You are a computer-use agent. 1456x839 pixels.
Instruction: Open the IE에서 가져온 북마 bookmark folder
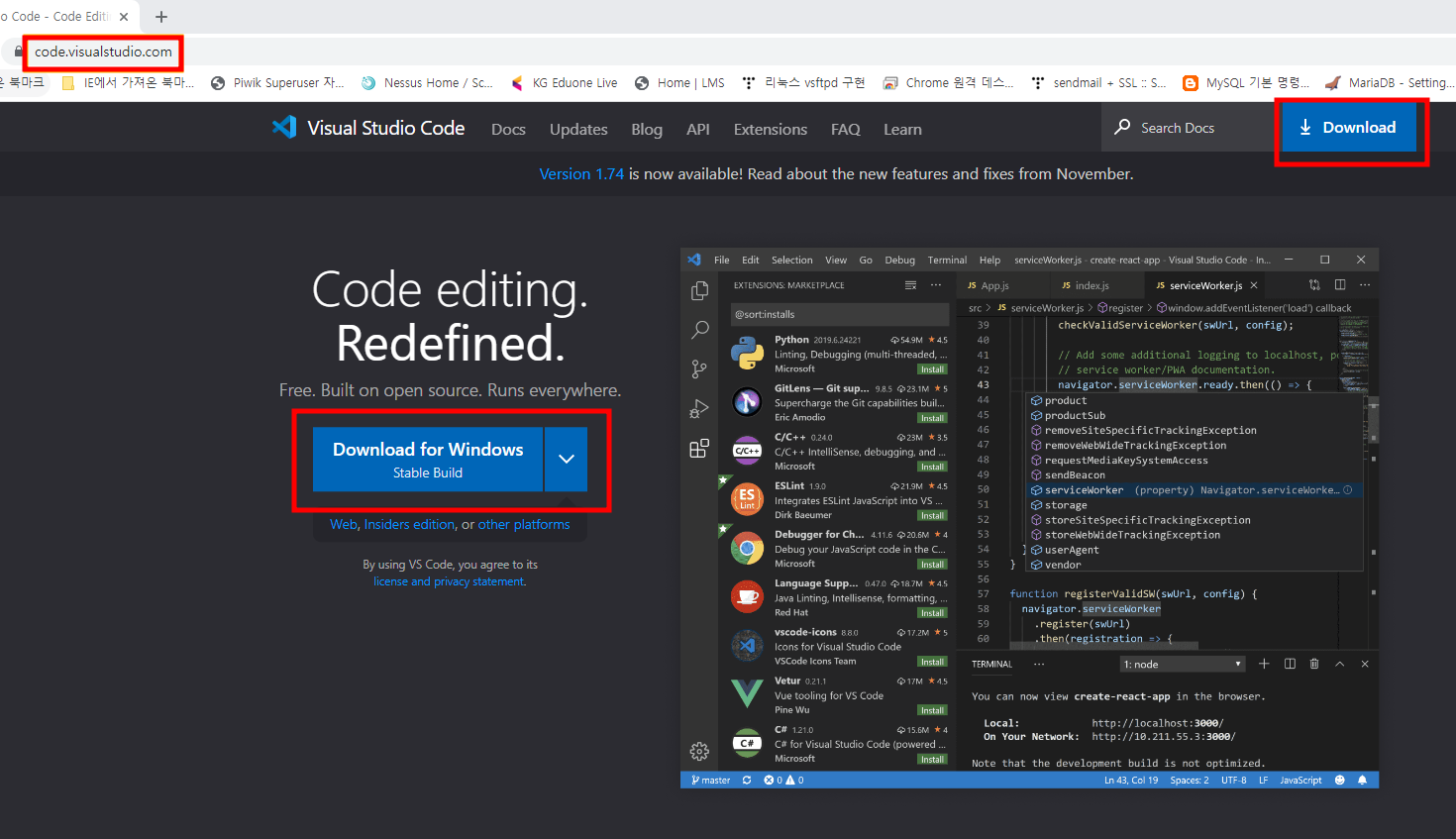pyautogui.click(x=128, y=83)
